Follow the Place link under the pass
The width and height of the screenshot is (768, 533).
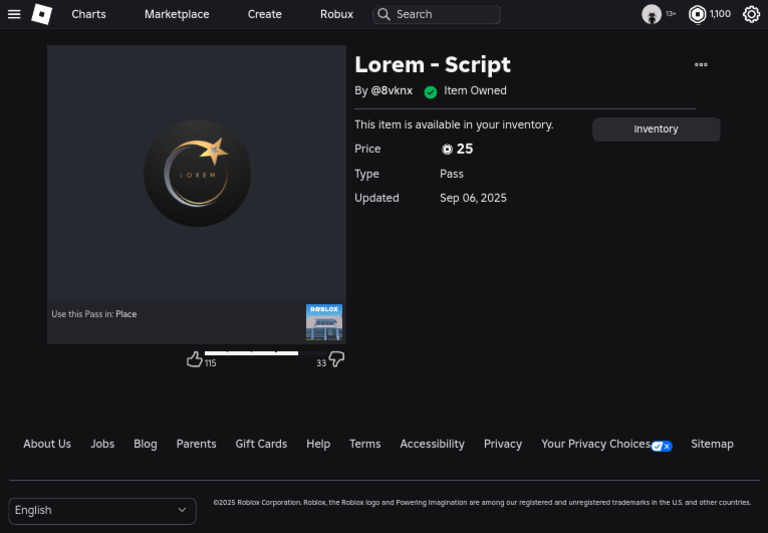pyautogui.click(x=126, y=314)
